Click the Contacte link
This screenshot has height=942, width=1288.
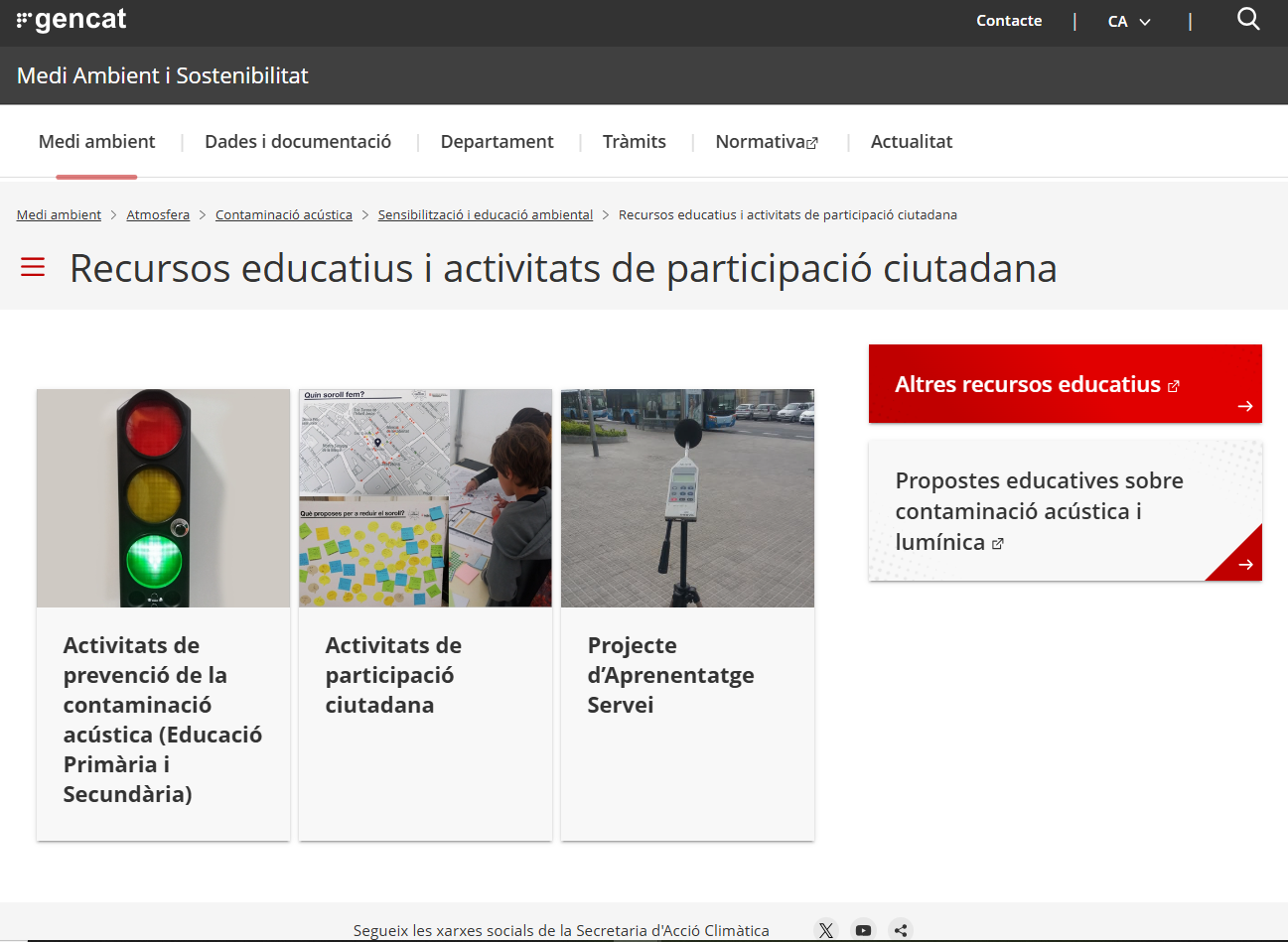[1009, 21]
